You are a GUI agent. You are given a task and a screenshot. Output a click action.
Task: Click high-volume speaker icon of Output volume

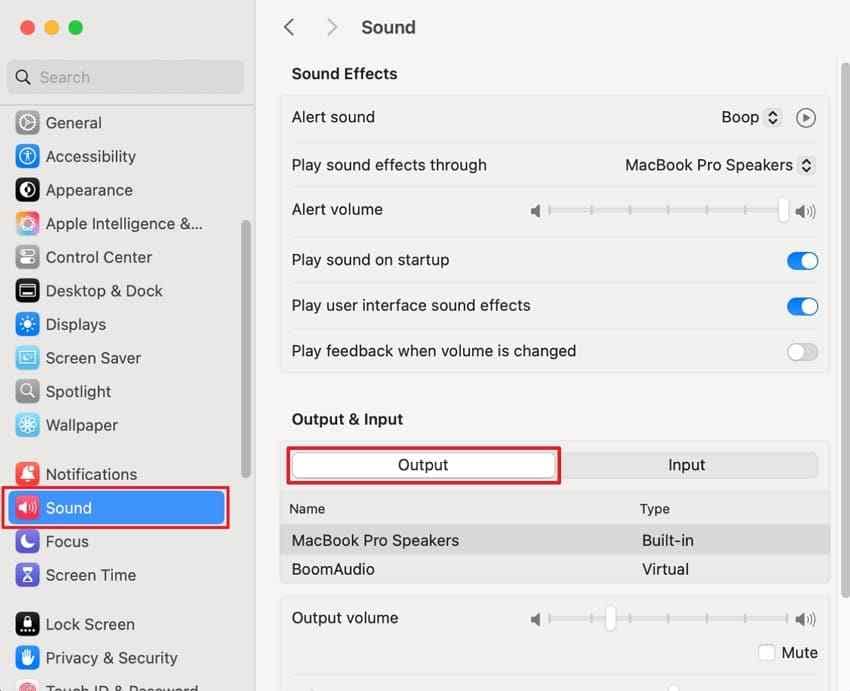(x=805, y=619)
